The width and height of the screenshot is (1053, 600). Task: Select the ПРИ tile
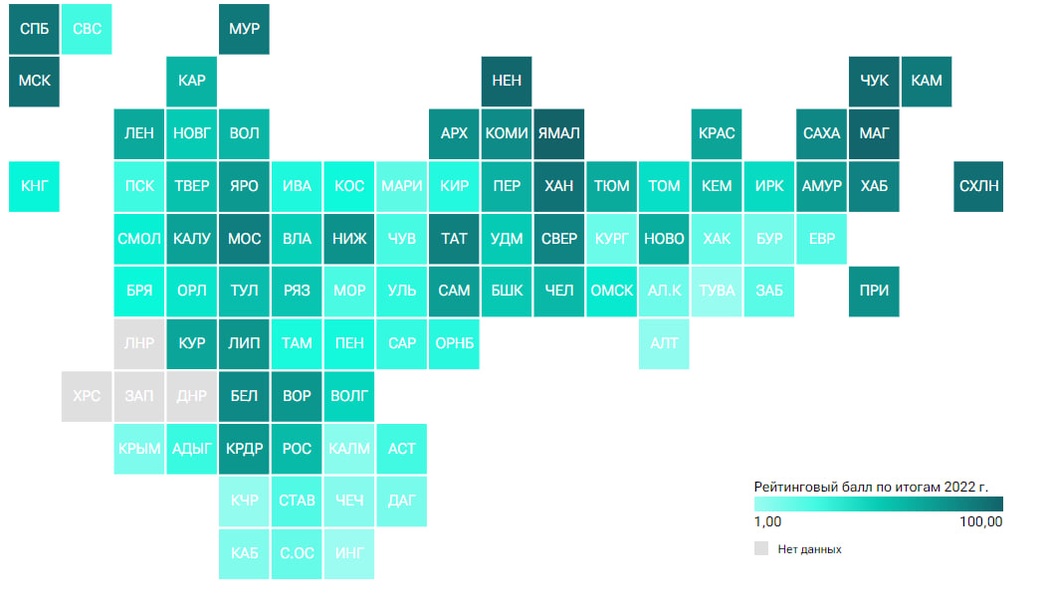pyautogui.click(x=874, y=291)
